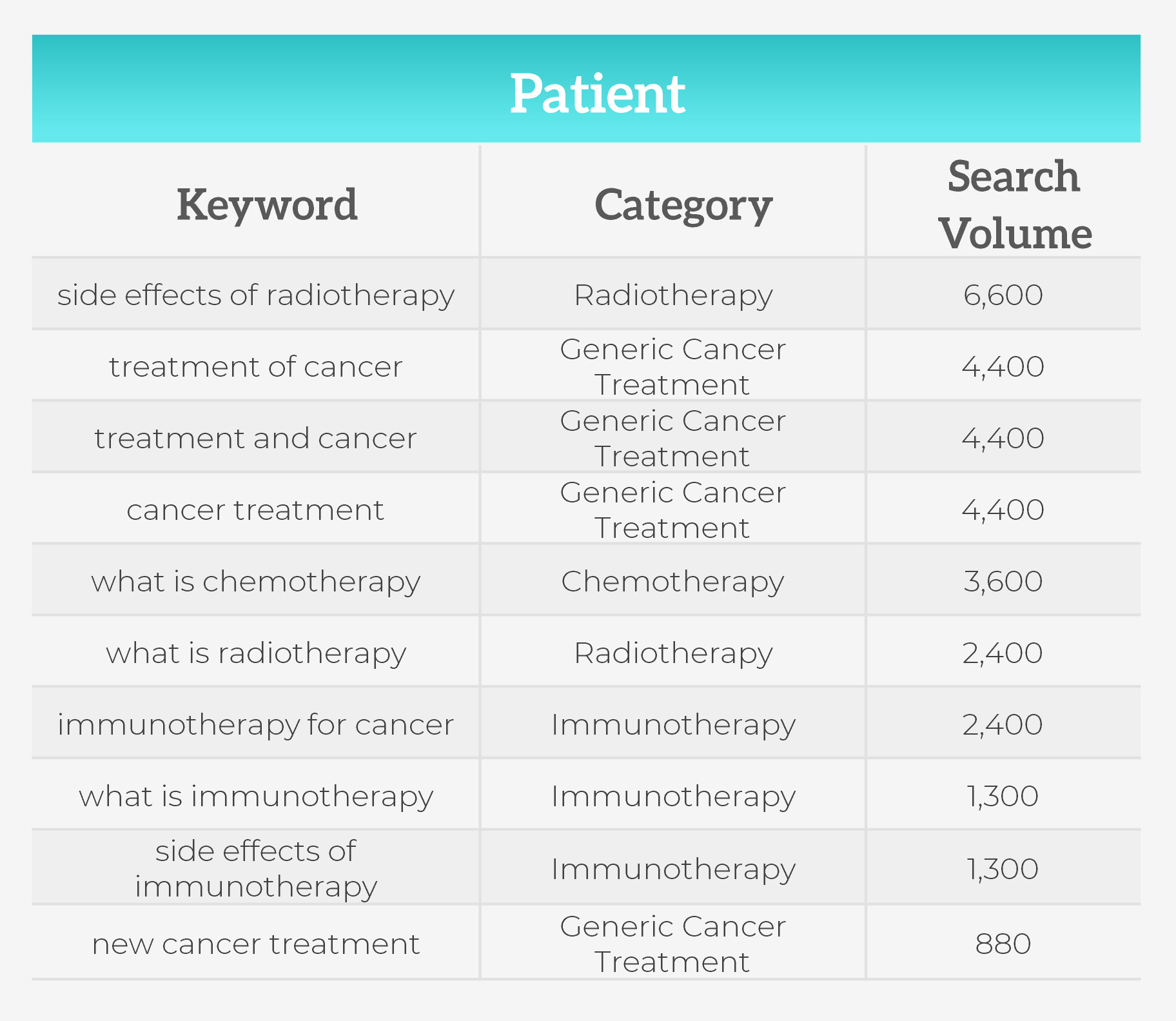Screen dimensions: 1176x1021
Task: Select the 'immunotherapy for cancer' keyword
Action: [256, 725]
